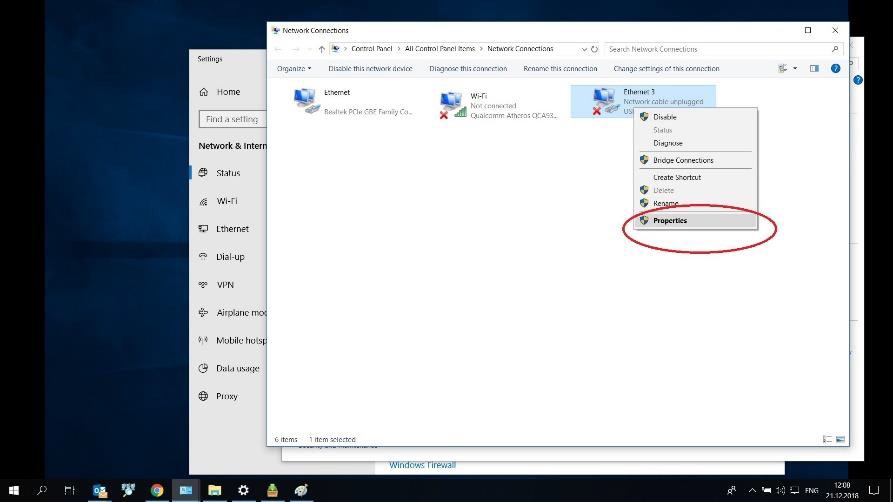Open Settings gear on the taskbar
The width and height of the screenshot is (893, 502).
[243, 490]
